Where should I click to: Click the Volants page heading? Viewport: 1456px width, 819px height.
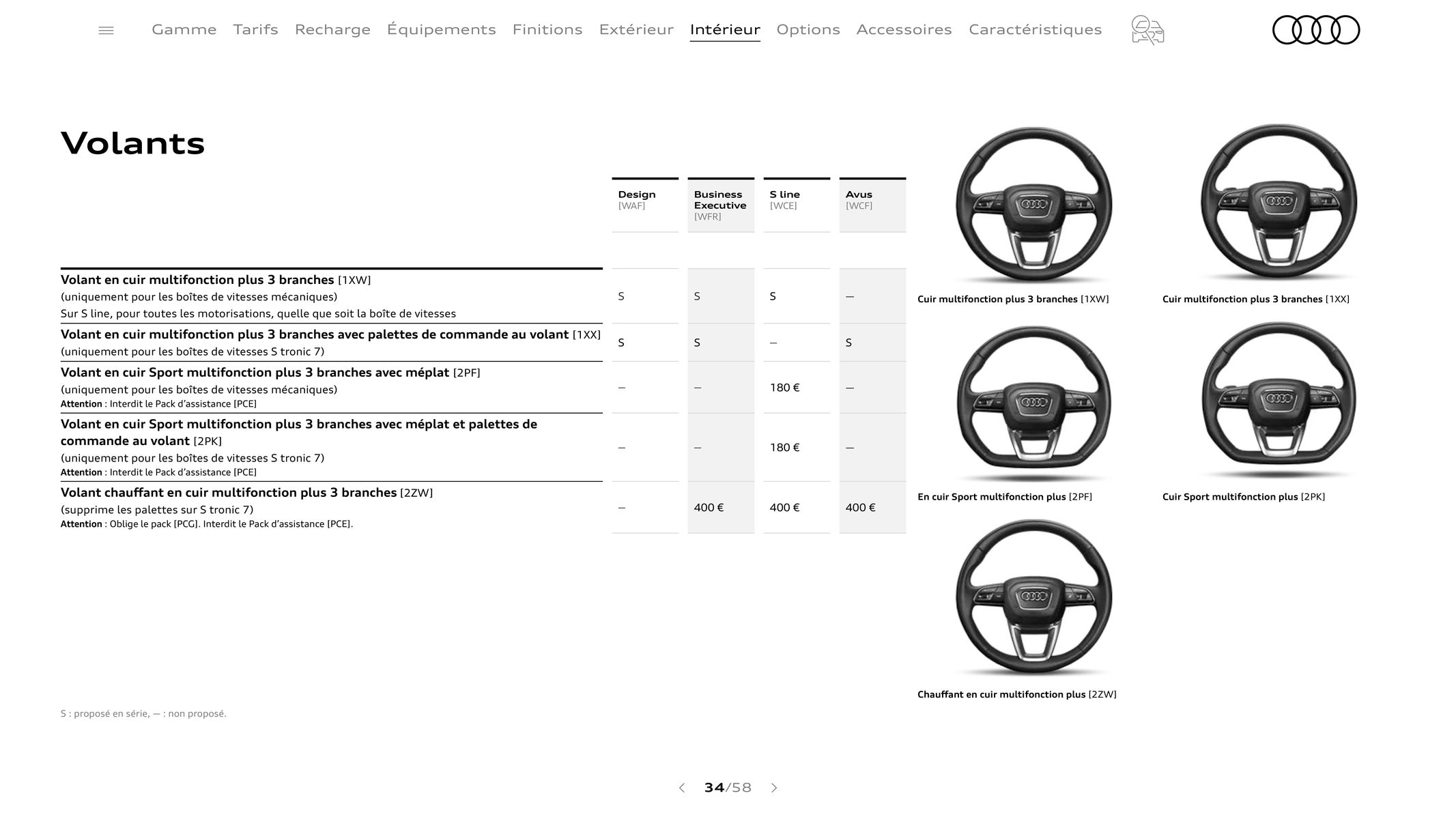click(133, 143)
